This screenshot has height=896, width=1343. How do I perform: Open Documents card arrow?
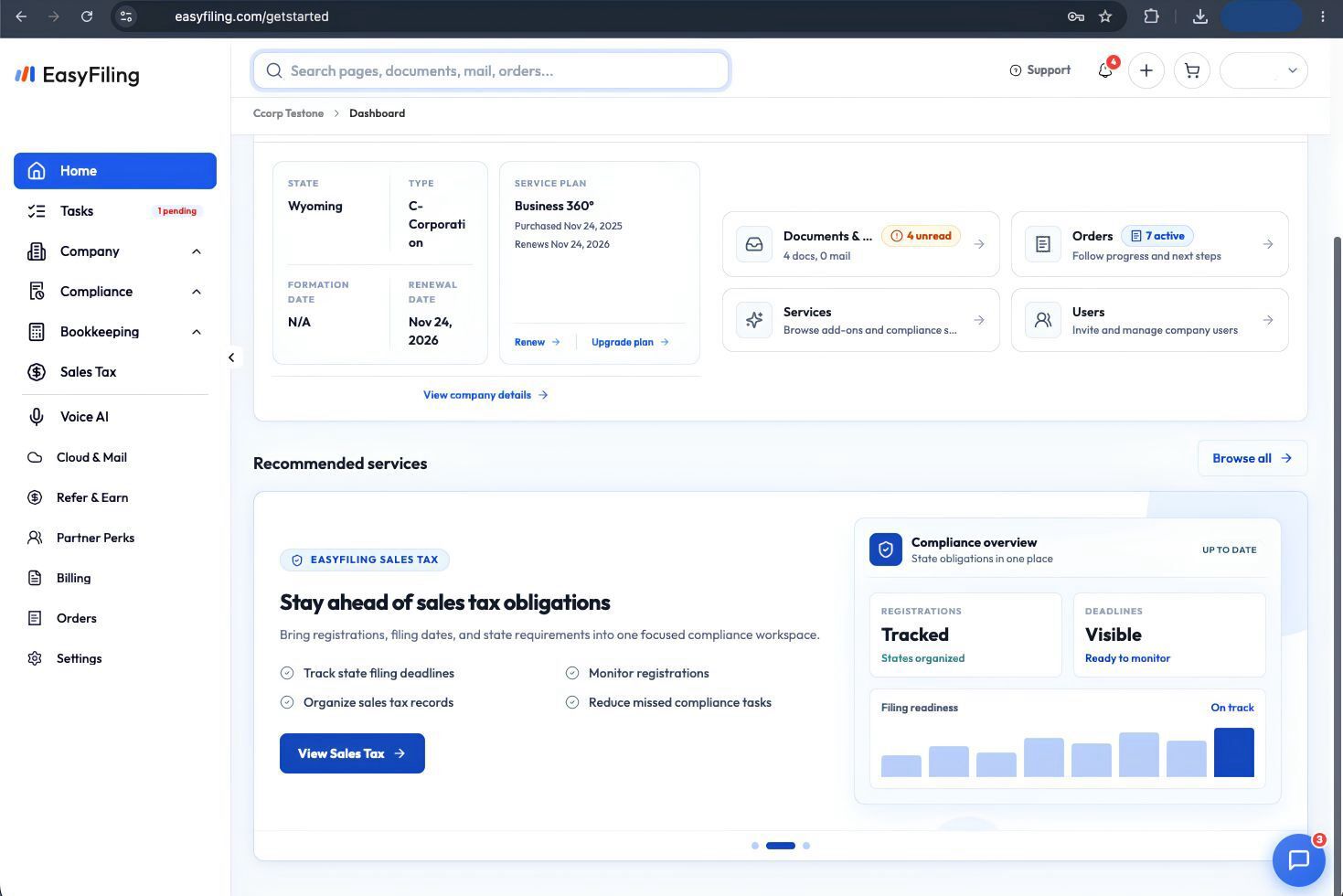979,244
